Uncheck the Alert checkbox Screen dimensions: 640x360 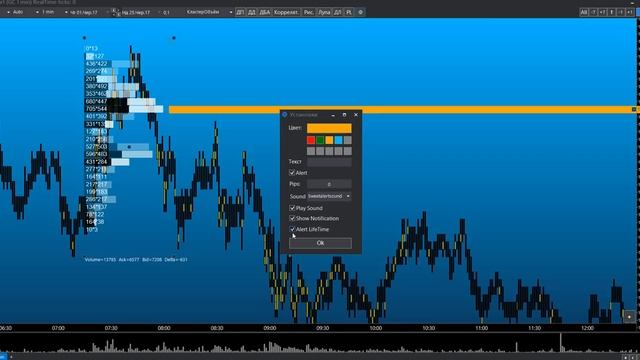(x=292, y=173)
